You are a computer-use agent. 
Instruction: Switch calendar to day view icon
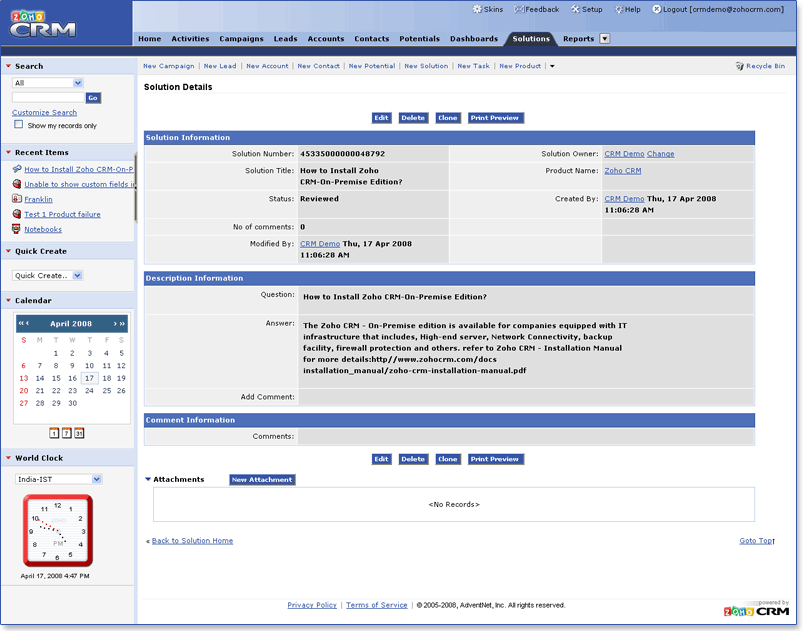tap(54, 433)
